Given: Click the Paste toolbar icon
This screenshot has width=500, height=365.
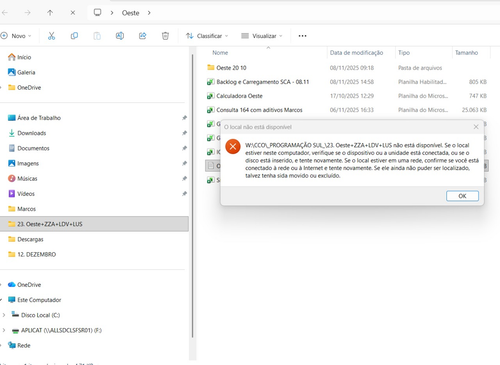Looking at the screenshot, I should coord(97,36).
